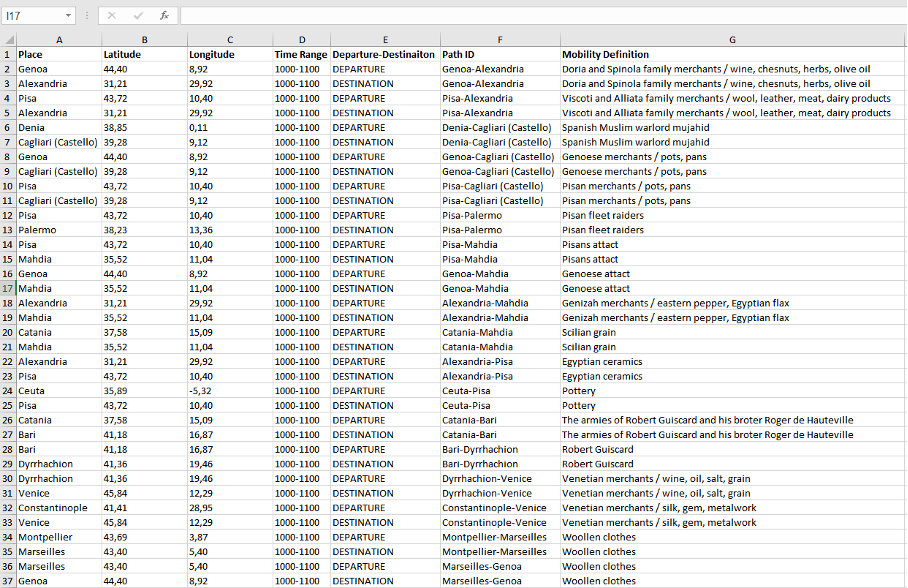The width and height of the screenshot is (908, 588).
Task: Click into the formula bar input area
Action: tap(543, 16)
